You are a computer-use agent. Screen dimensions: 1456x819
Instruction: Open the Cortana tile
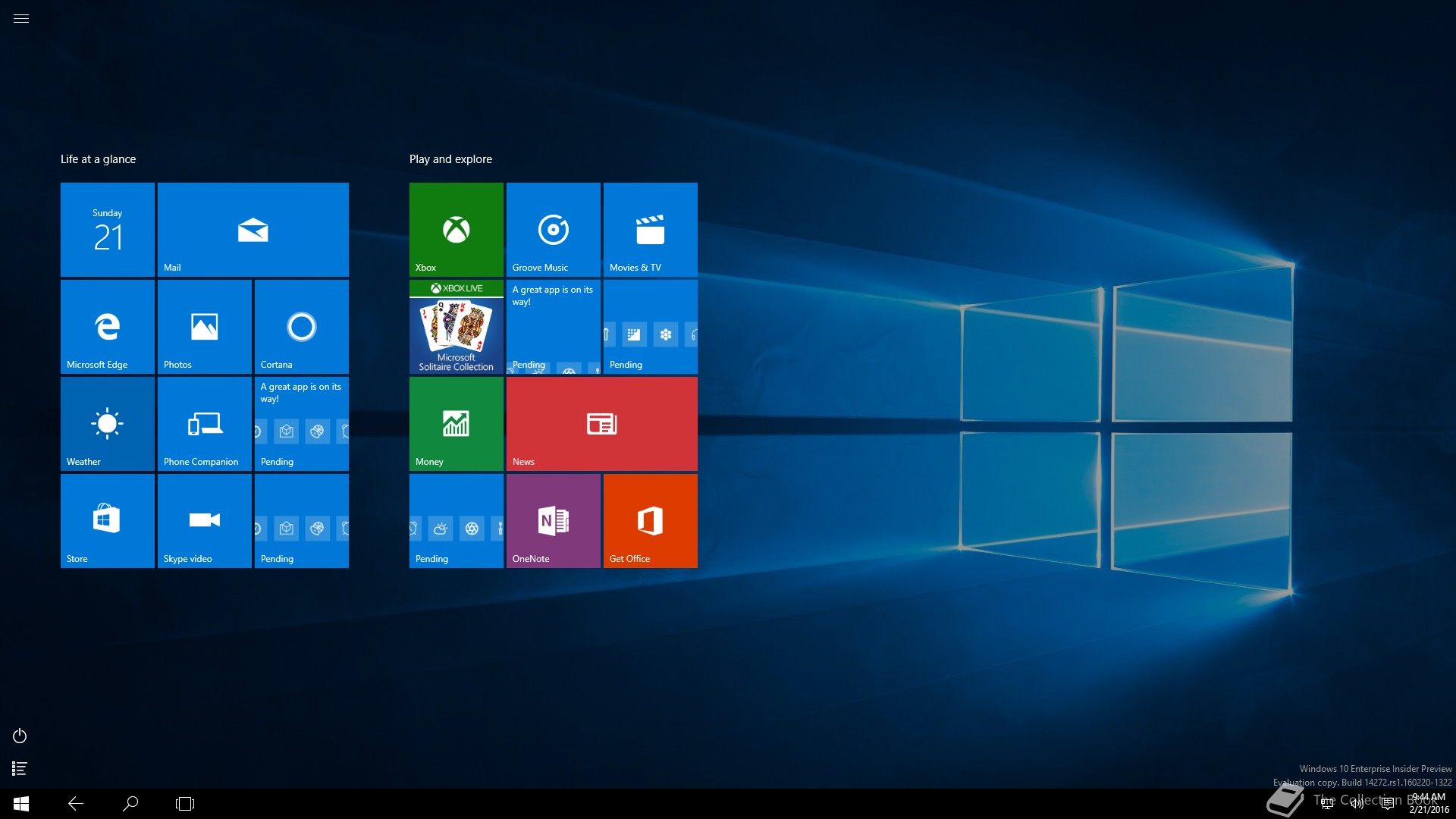(301, 327)
